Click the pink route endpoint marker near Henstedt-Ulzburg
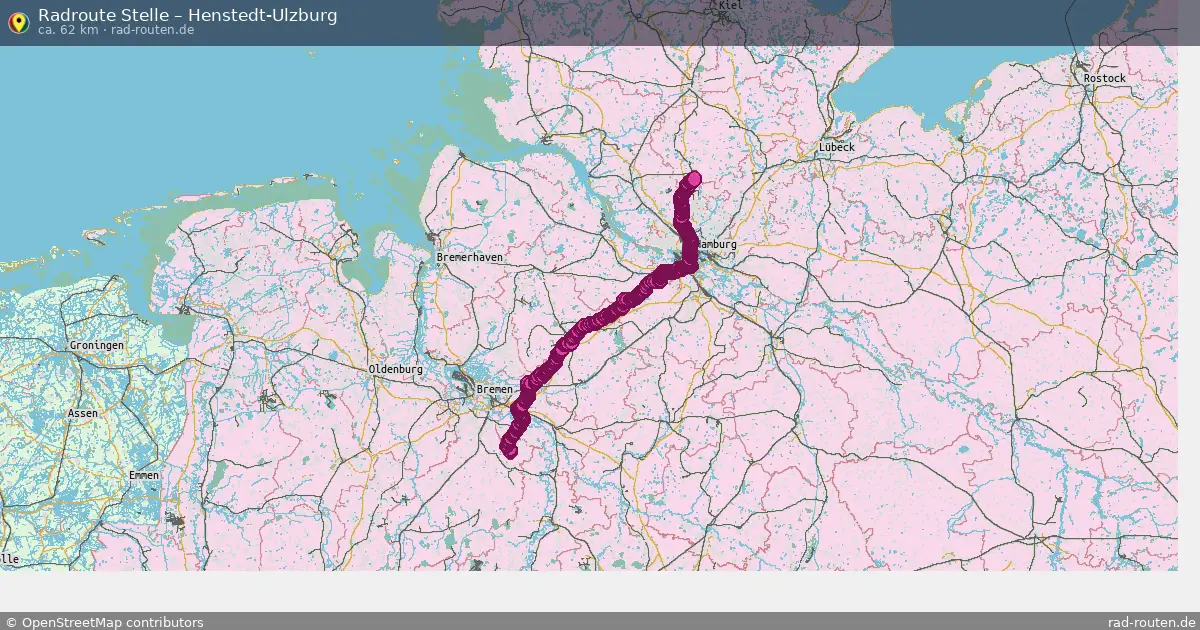The width and height of the screenshot is (1200, 630). (694, 178)
